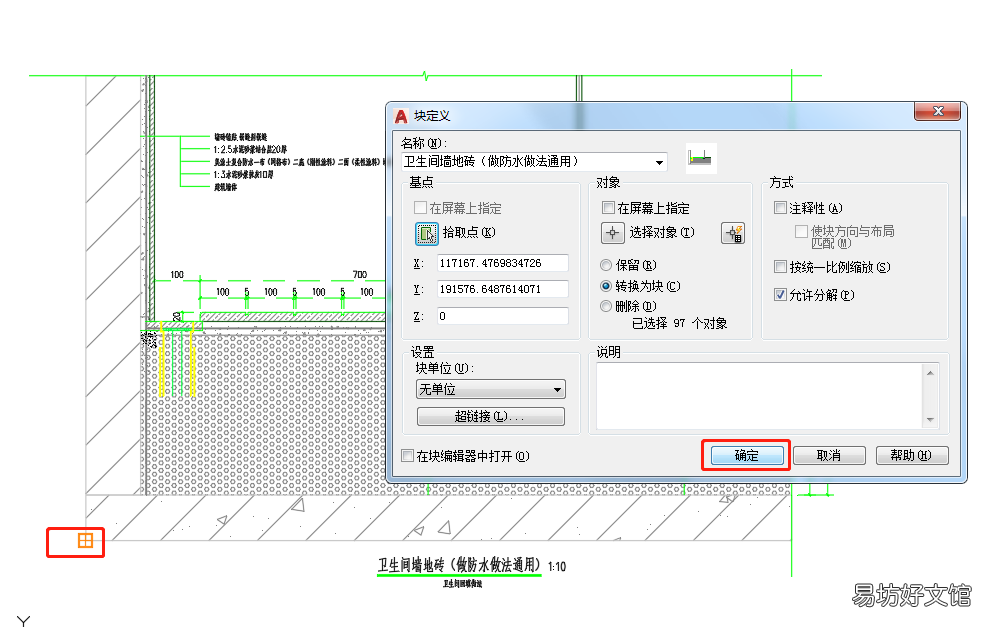Click the Pick point (拾取点) icon button

pyautogui.click(x=426, y=234)
